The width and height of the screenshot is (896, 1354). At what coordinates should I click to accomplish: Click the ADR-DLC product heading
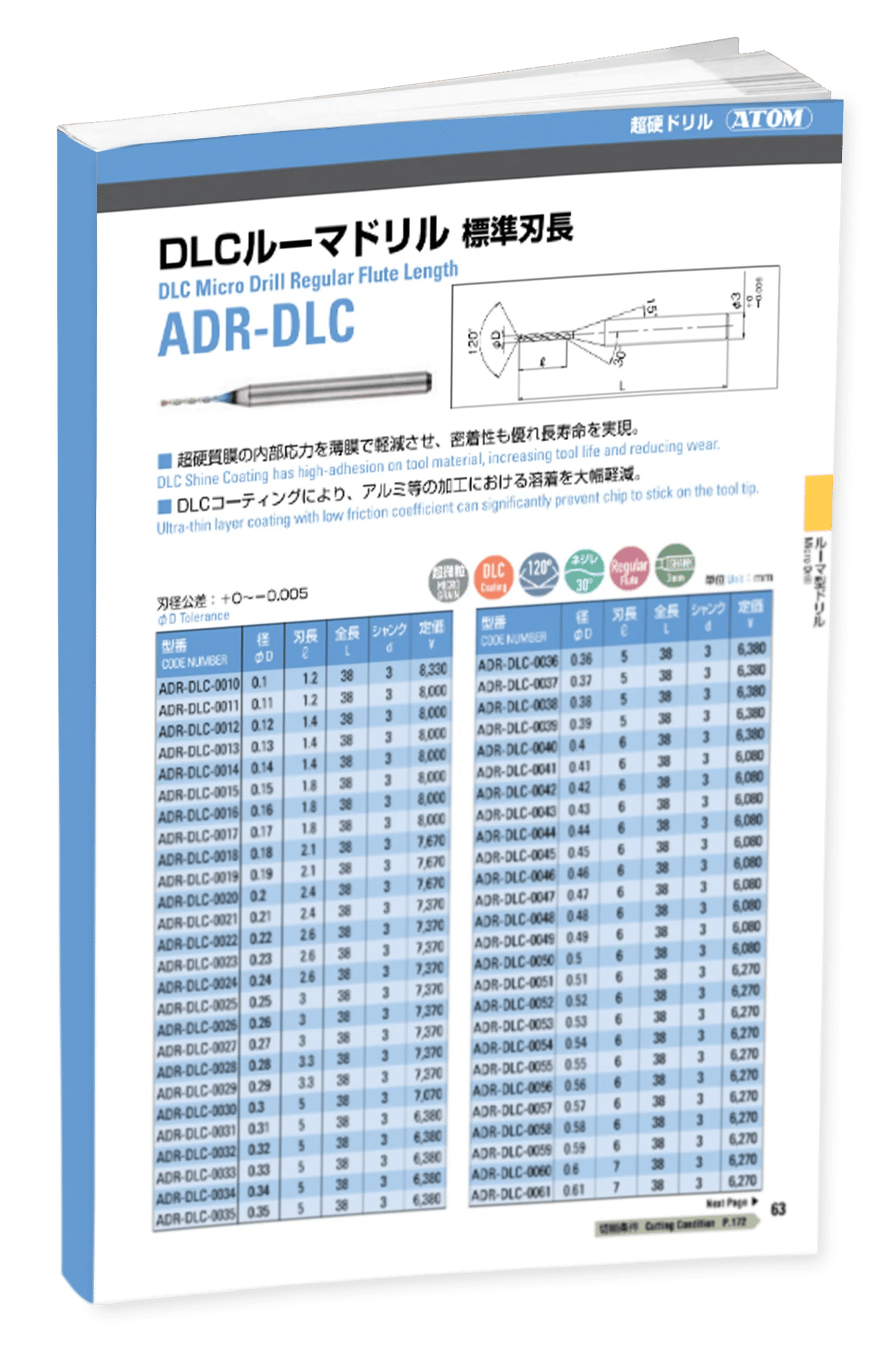coord(256,328)
